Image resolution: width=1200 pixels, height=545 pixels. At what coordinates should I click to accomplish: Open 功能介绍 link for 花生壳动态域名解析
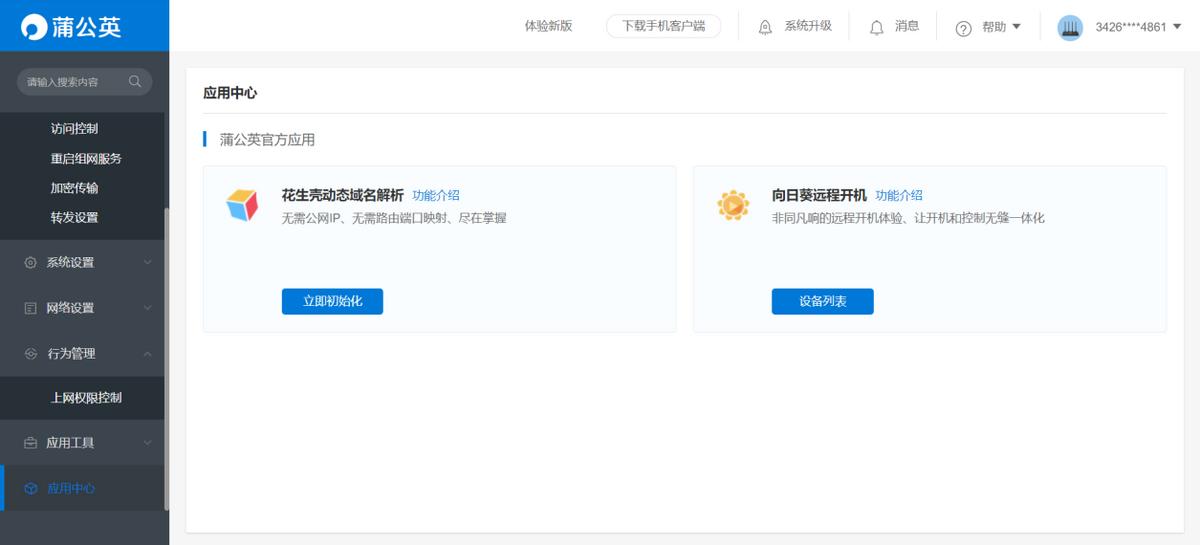coord(436,195)
